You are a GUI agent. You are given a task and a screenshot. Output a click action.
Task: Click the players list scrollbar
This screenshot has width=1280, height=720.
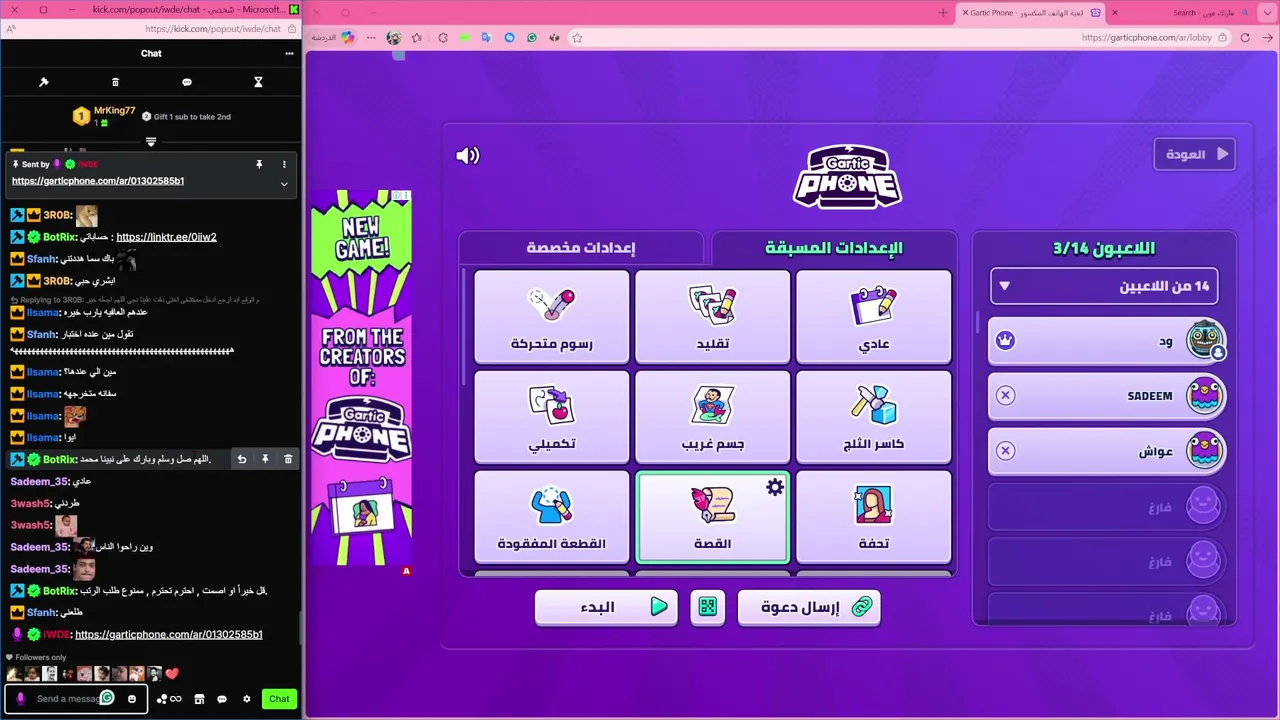(979, 323)
